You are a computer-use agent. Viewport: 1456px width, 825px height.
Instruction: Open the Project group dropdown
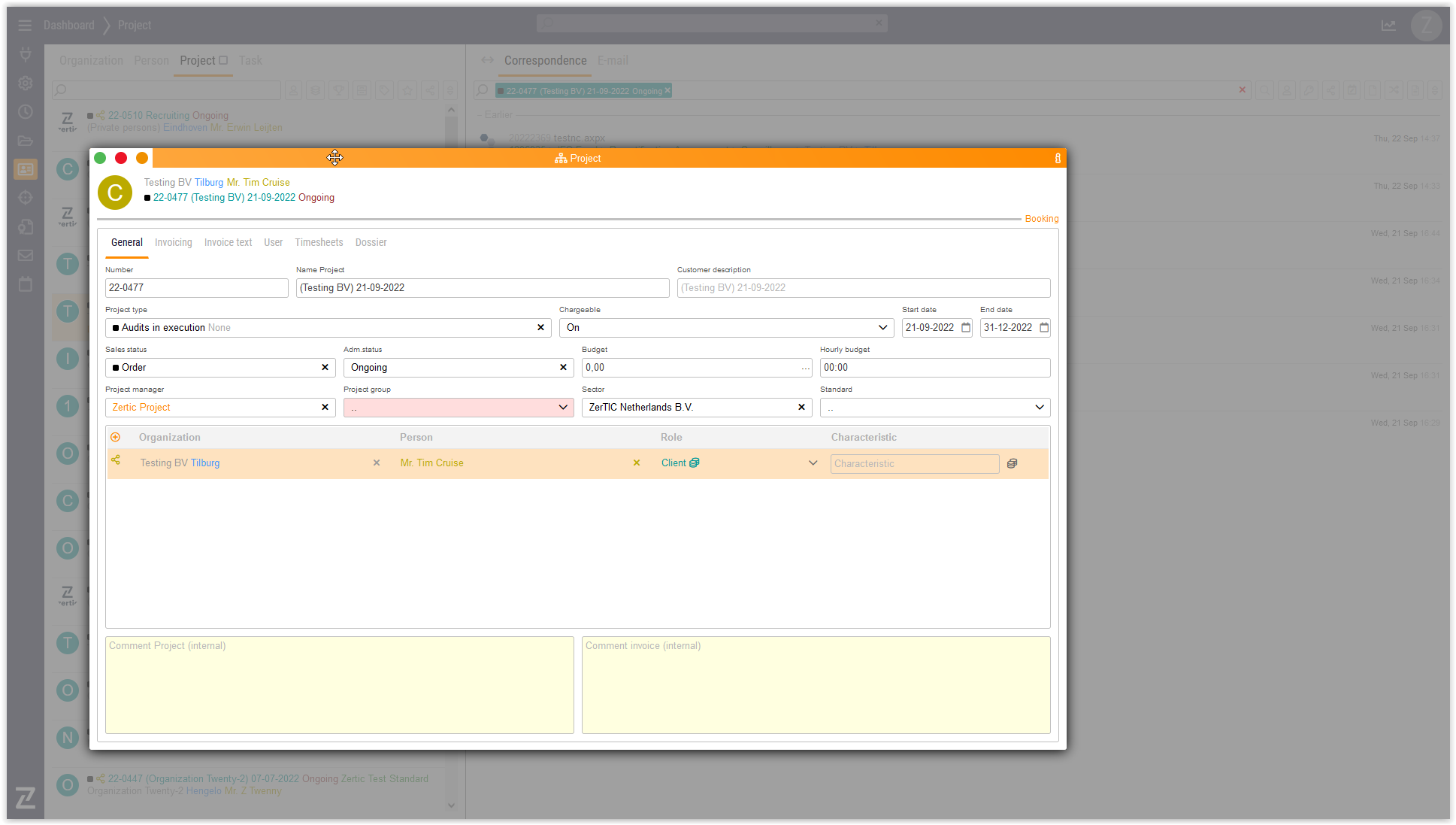click(563, 408)
